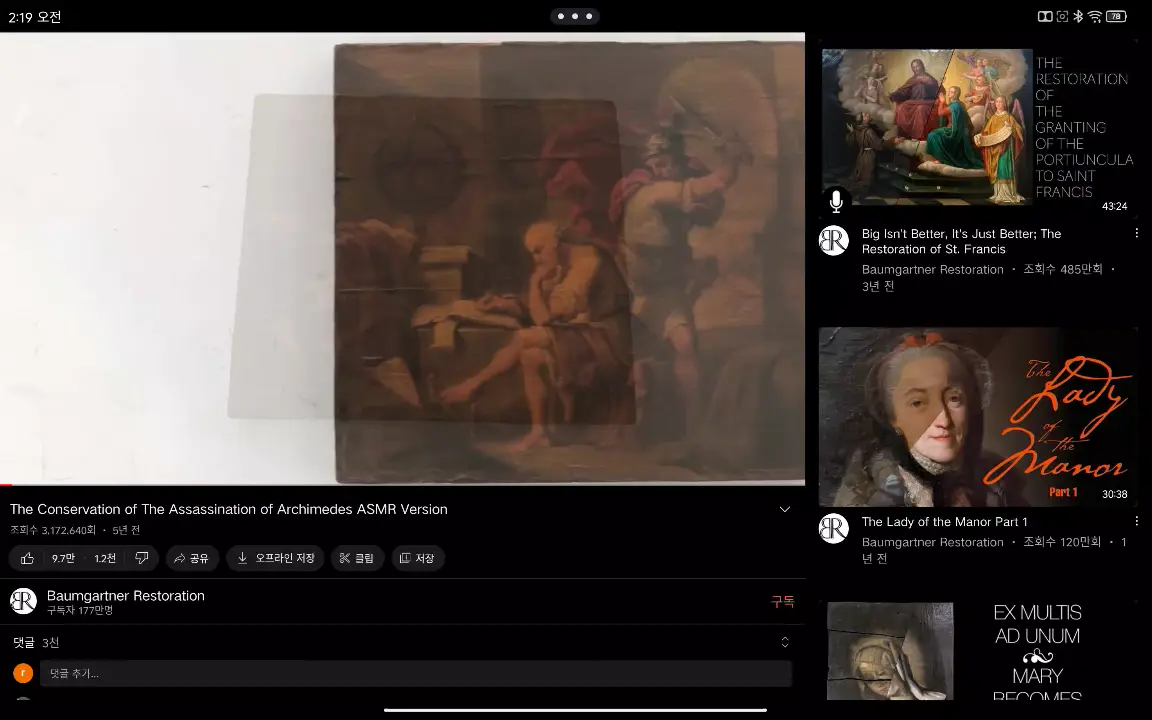
Task: Open 'Big Isn't Better' video title
Action: [961, 241]
